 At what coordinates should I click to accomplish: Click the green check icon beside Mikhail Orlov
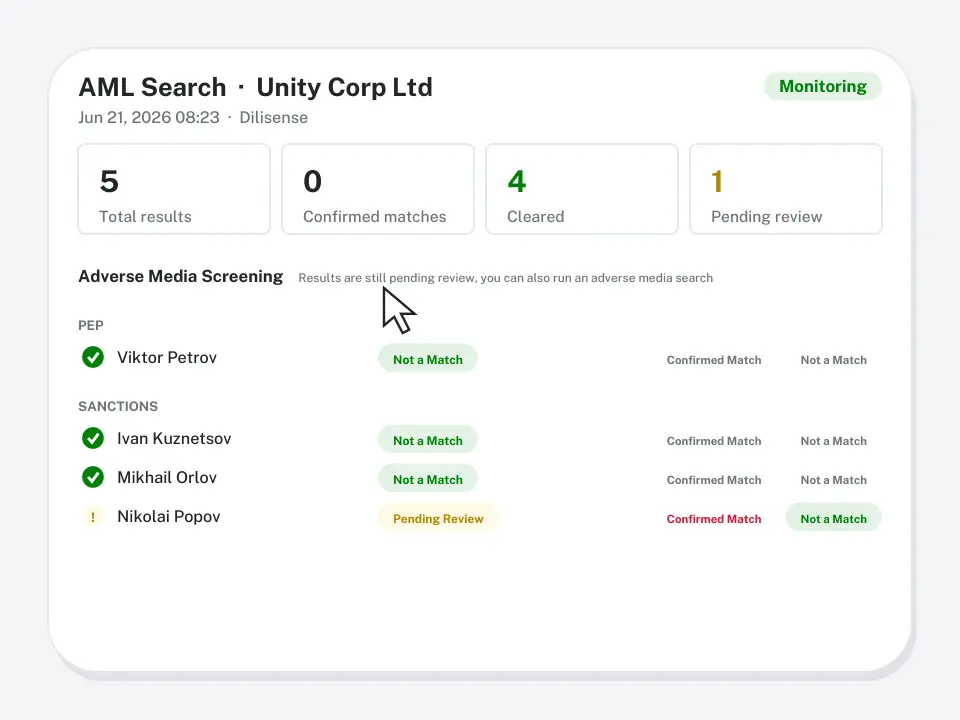click(x=93, y=478)
